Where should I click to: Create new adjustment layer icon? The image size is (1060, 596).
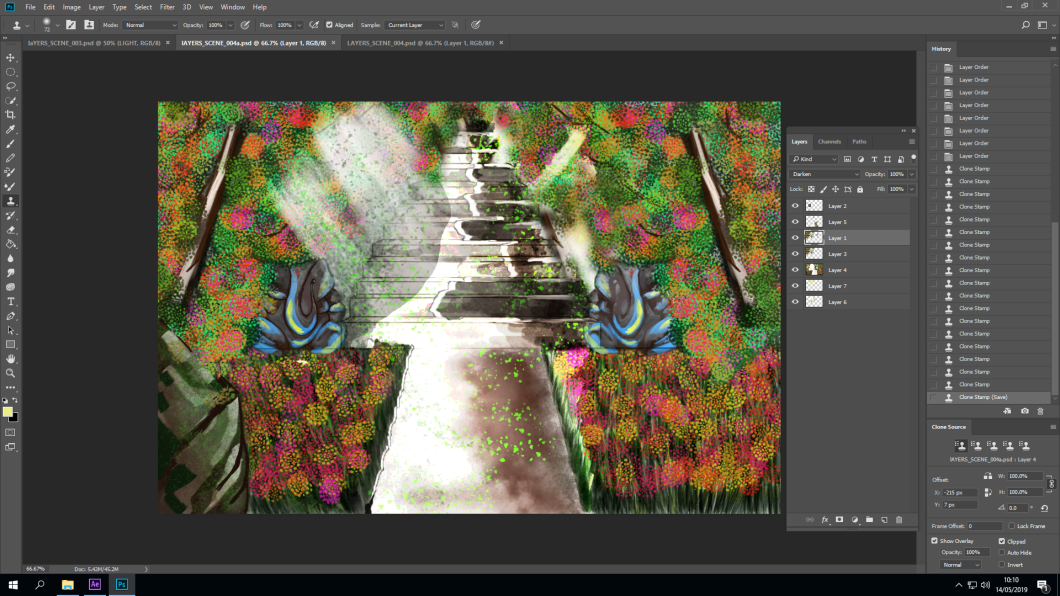tap(854, 520)
